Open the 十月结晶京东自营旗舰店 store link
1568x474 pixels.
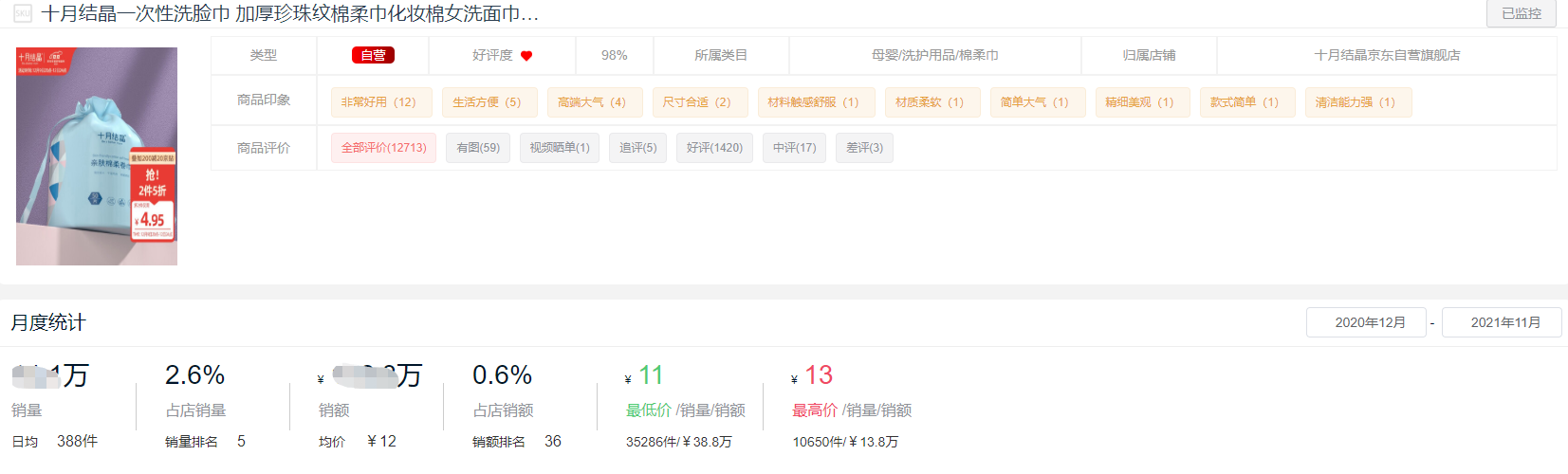pos(1386,56)
